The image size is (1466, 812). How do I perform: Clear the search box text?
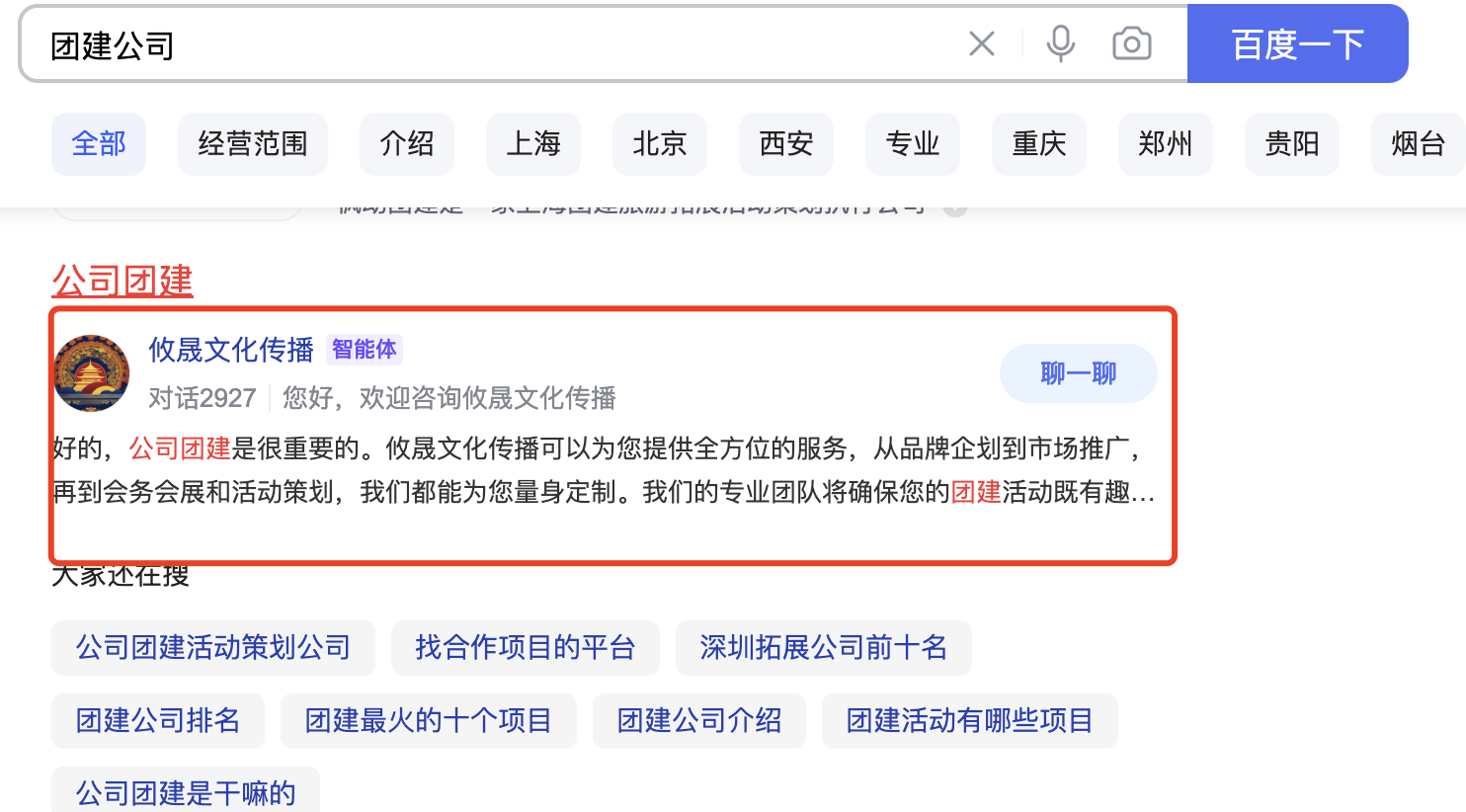point(981,43)
